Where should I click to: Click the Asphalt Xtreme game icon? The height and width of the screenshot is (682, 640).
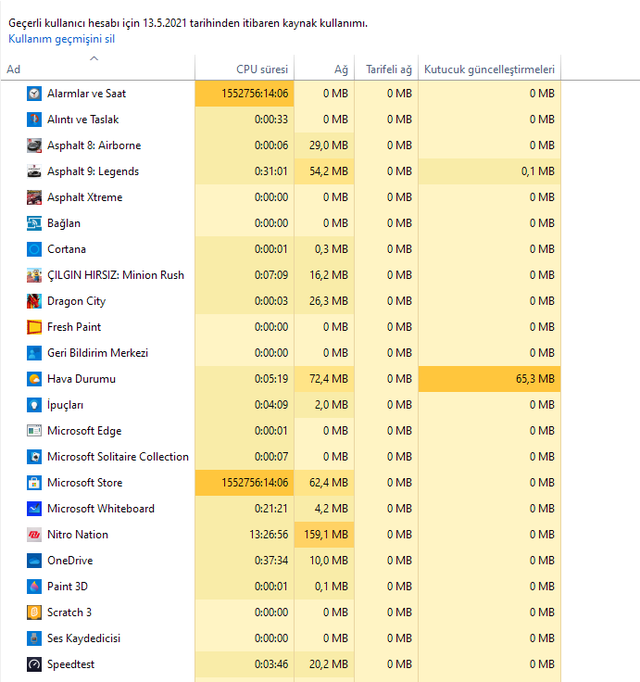click(34, 197)
